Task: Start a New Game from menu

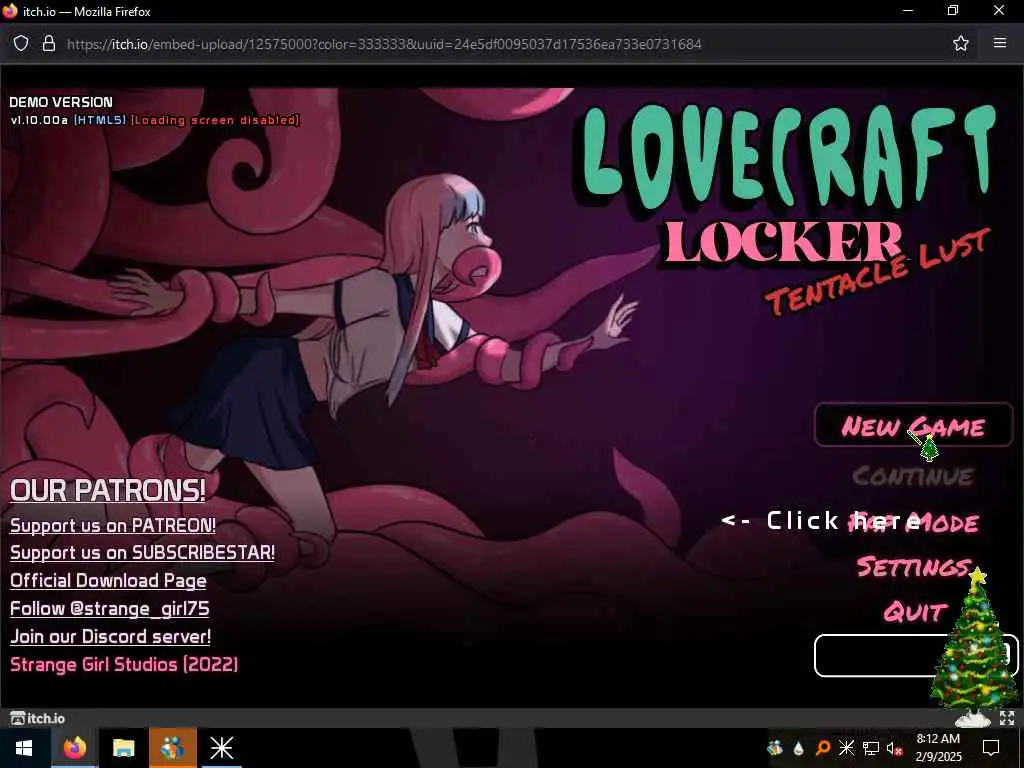Action: [x=913, y=426]
